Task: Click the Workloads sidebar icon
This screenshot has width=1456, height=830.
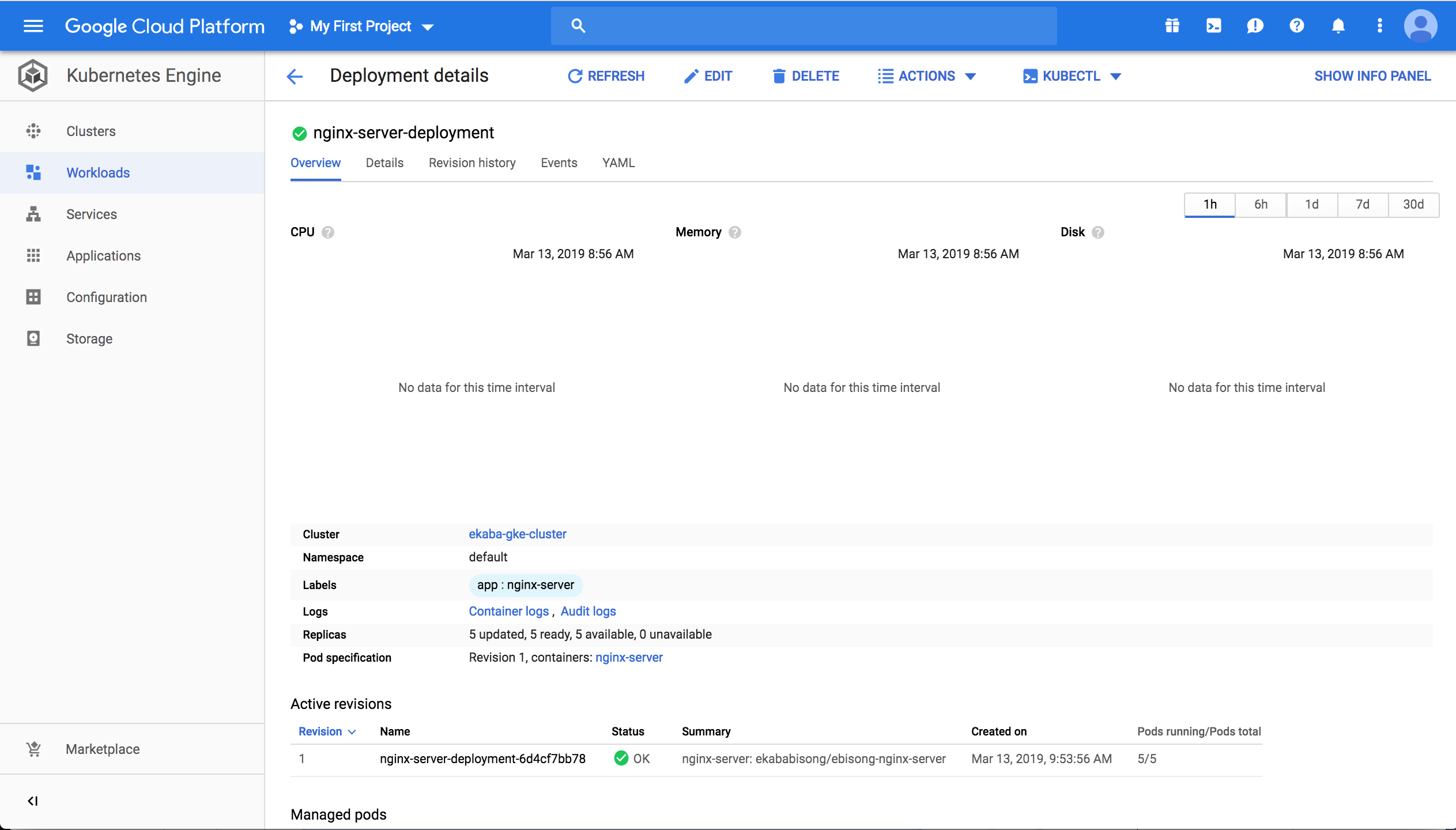Action: [x=33, y=172]
